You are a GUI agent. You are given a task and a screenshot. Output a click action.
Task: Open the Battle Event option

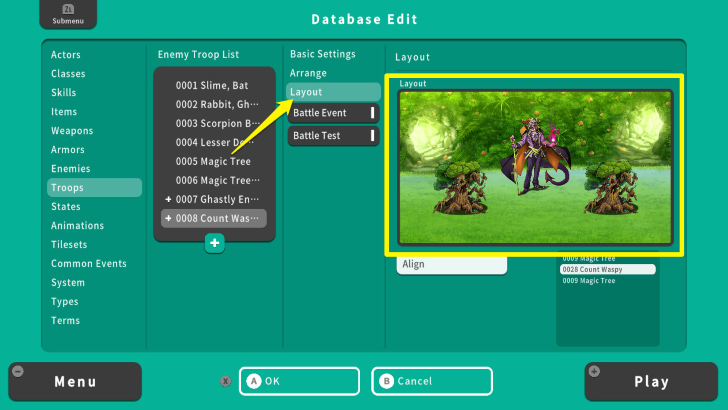(333, 113)
